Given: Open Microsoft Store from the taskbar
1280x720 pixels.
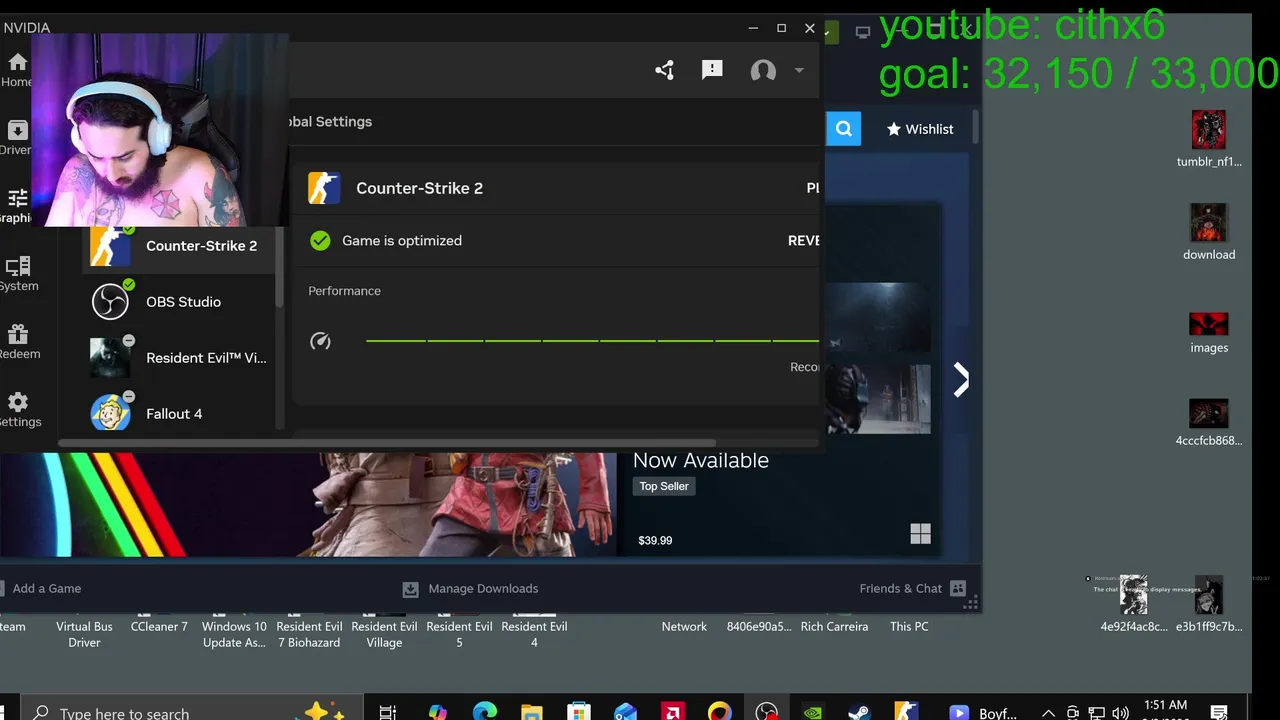Looking at the screenshot, I should (x=579, y=712).
